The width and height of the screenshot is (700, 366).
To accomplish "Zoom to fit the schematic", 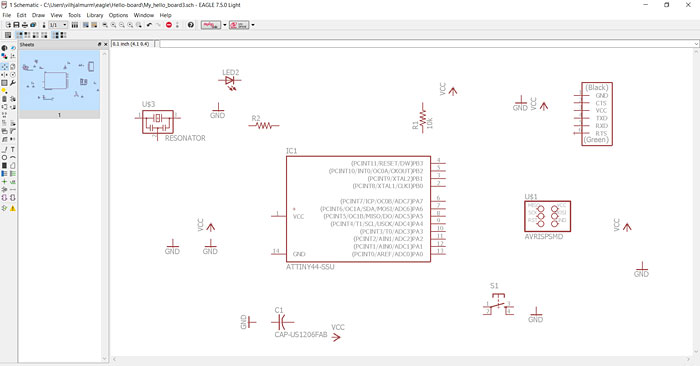I will coord(105,25).
